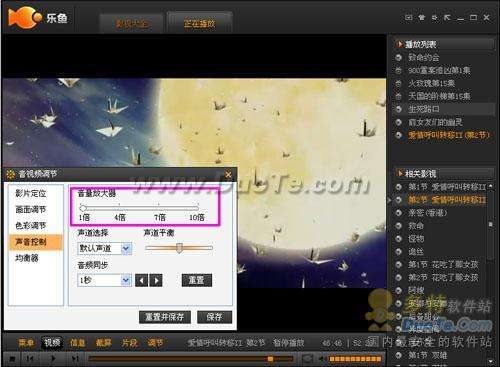The image size is (500, 367).
Task: Click the audio sync forward arrow button
Action: (x=156, y=280)
